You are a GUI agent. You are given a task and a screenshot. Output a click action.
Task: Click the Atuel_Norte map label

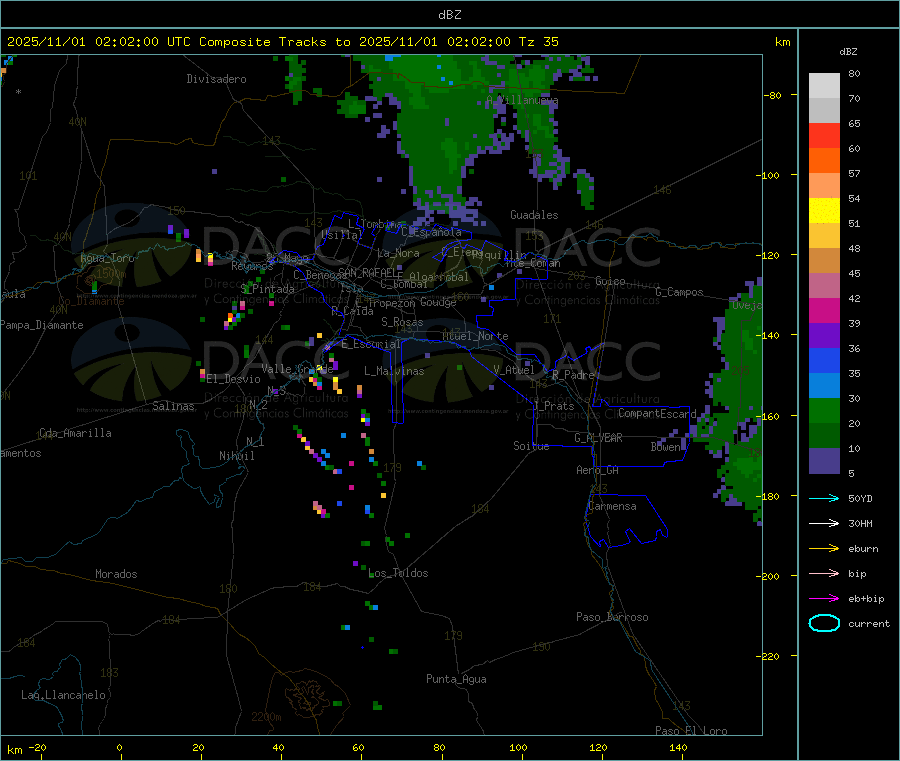point(475,336)
